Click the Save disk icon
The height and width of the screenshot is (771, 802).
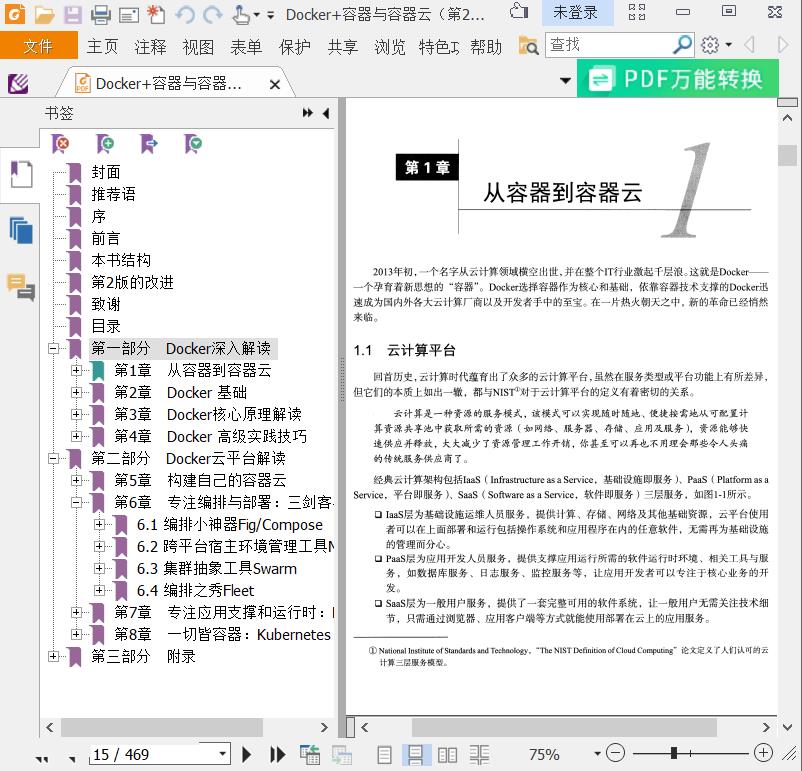(x=73, y=14)
